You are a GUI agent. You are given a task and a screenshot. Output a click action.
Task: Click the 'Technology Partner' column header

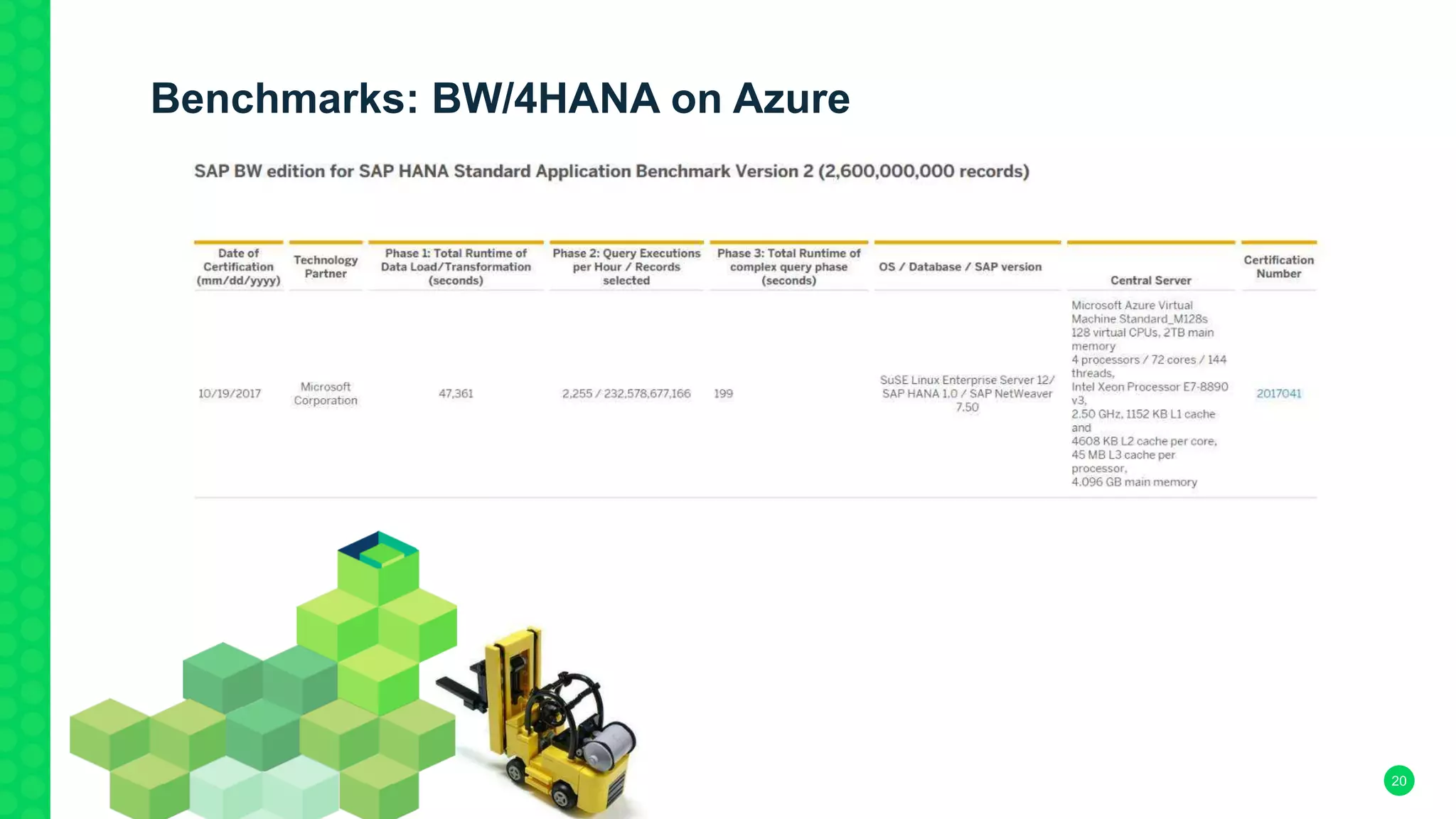[326, 267]
